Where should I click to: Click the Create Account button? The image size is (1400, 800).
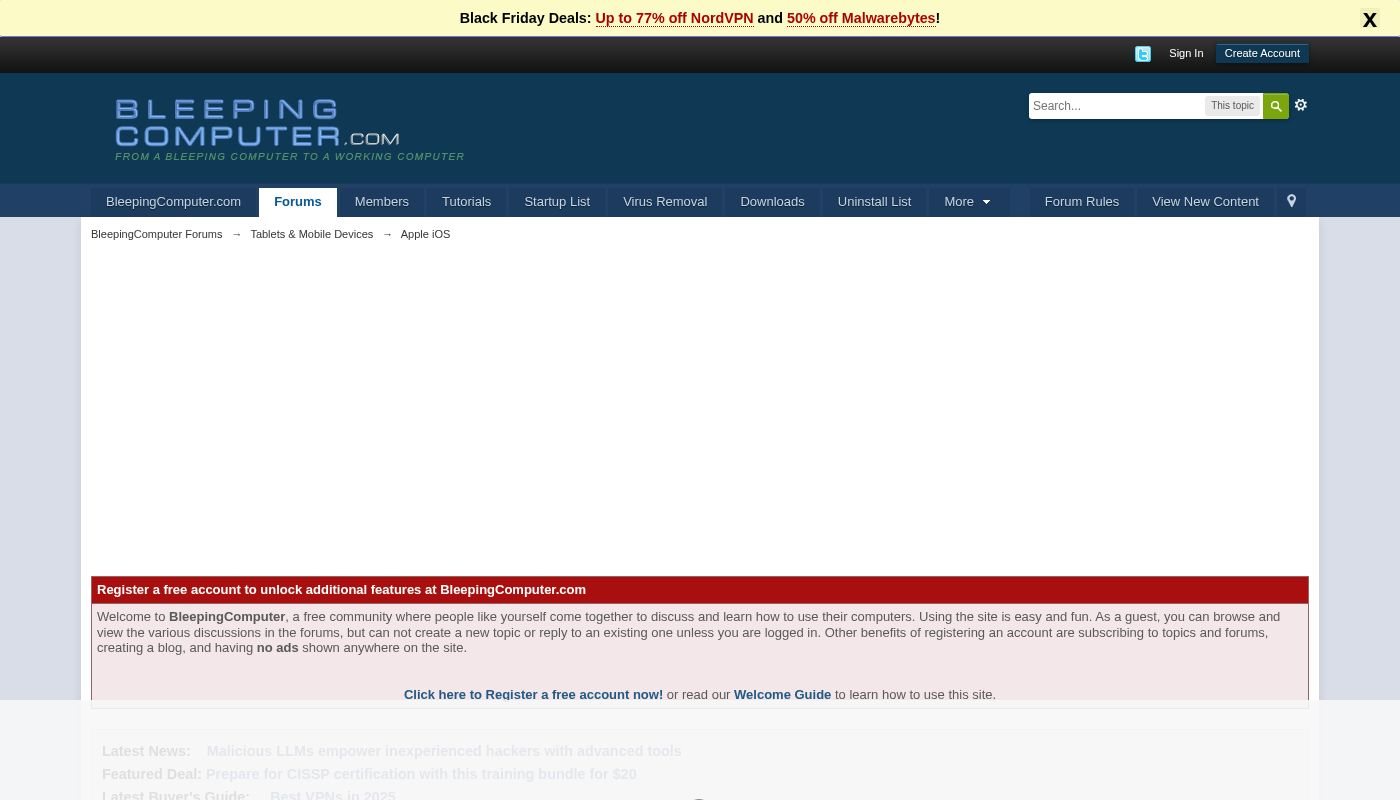(x=1262, y=54)
